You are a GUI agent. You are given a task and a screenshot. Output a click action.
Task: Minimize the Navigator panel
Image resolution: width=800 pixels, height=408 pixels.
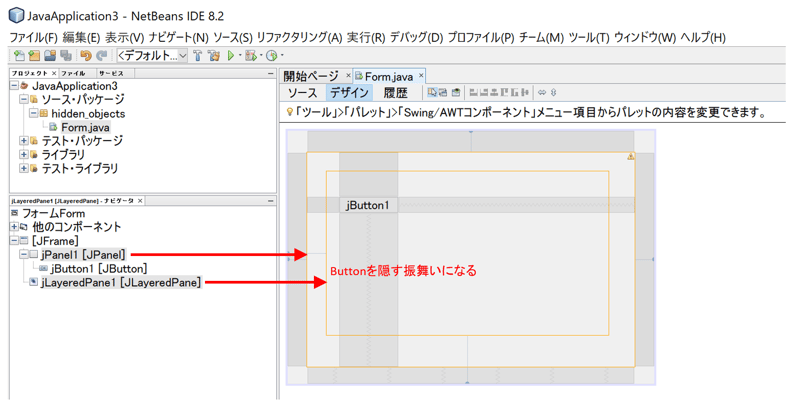click(270, 200)
